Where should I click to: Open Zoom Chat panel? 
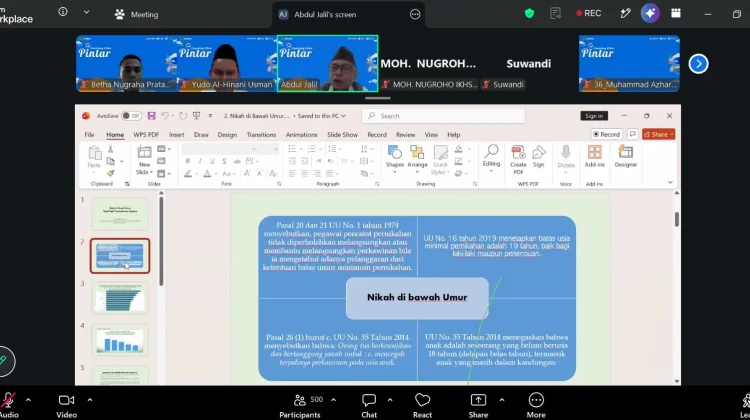(x=369, y=405)
